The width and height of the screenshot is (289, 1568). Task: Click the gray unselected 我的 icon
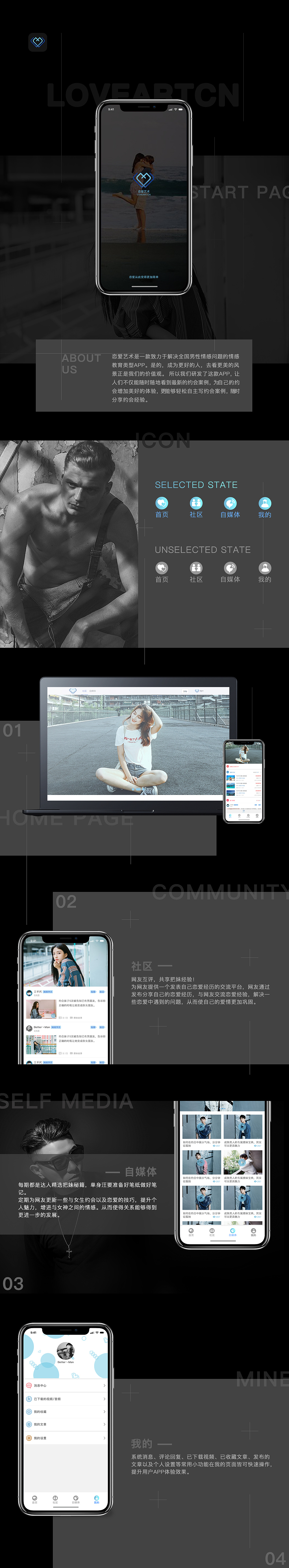(x=265, y=567)
